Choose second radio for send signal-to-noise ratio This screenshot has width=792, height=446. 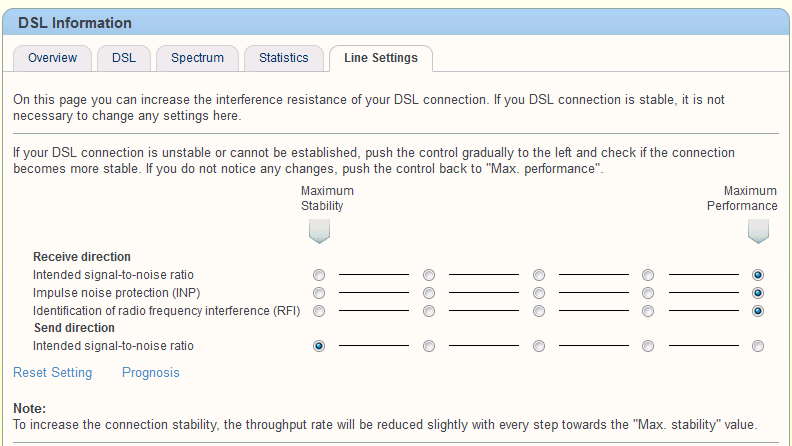pyautogui.click(x=429, y=347)
